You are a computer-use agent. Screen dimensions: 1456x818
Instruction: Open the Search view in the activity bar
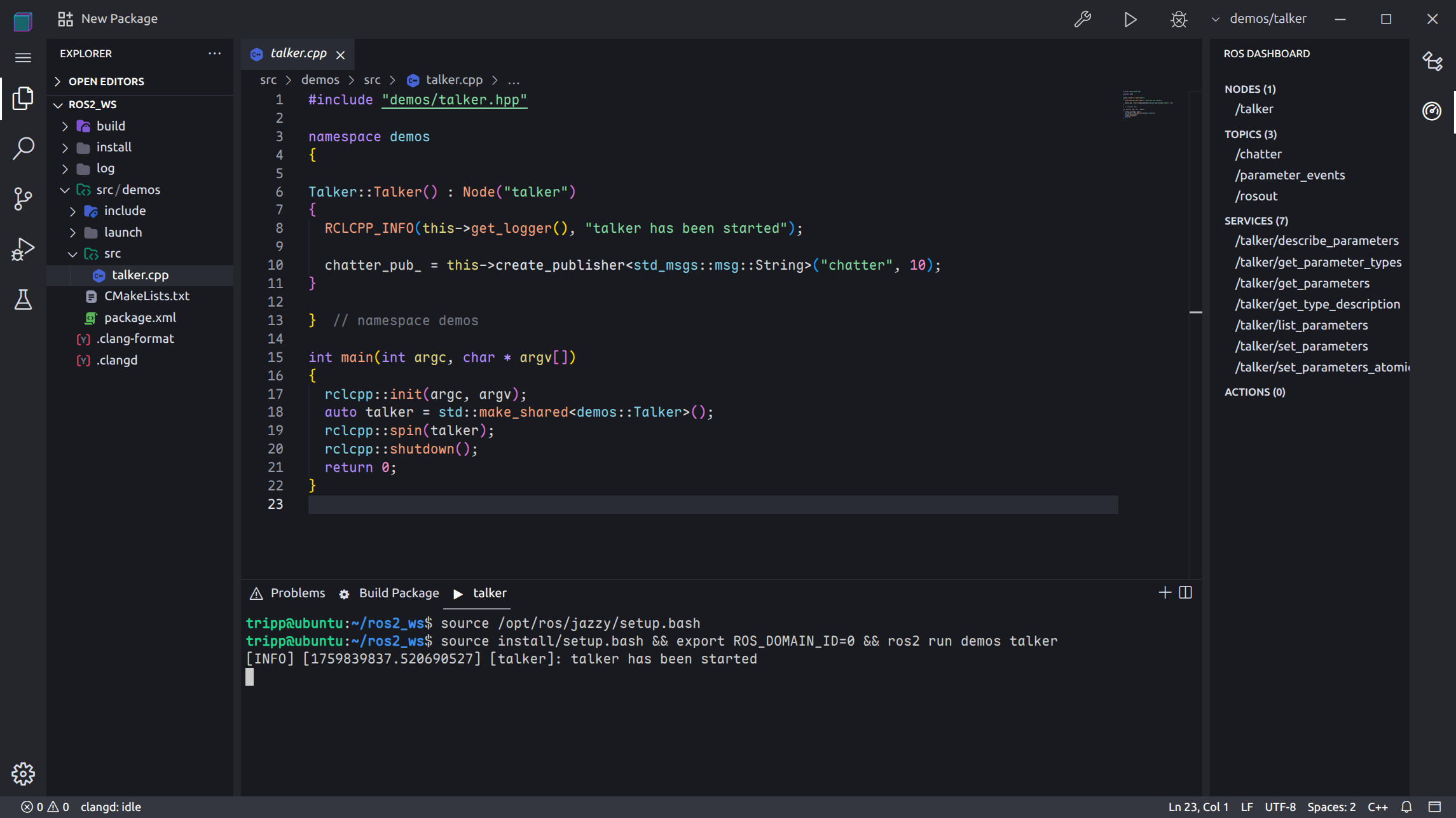tap(23, 148)
